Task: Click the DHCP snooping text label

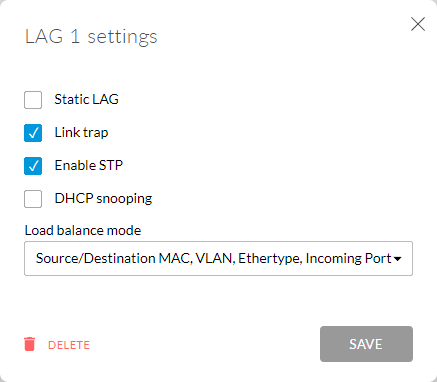Action: [x=103, y=198]
